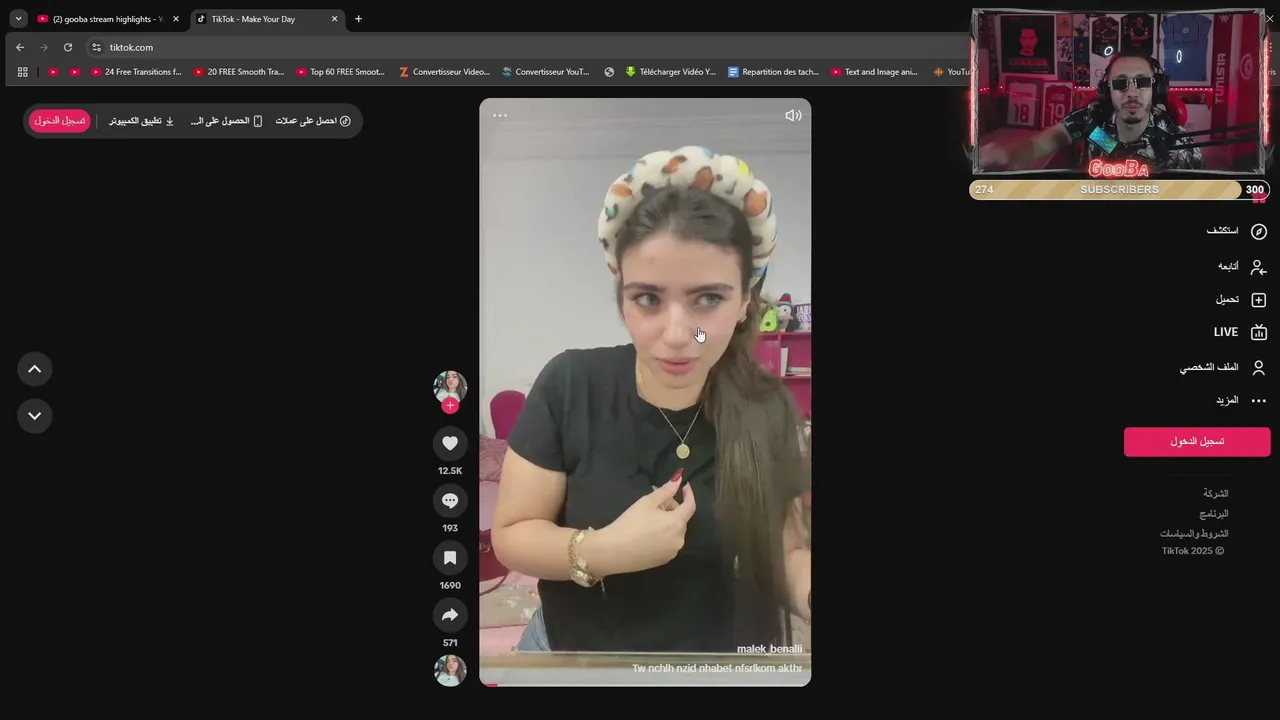Screen dimensions: 1280x720
Task: Click the get app (الحصول على) phone option
Action: click(x=226, y=121)
